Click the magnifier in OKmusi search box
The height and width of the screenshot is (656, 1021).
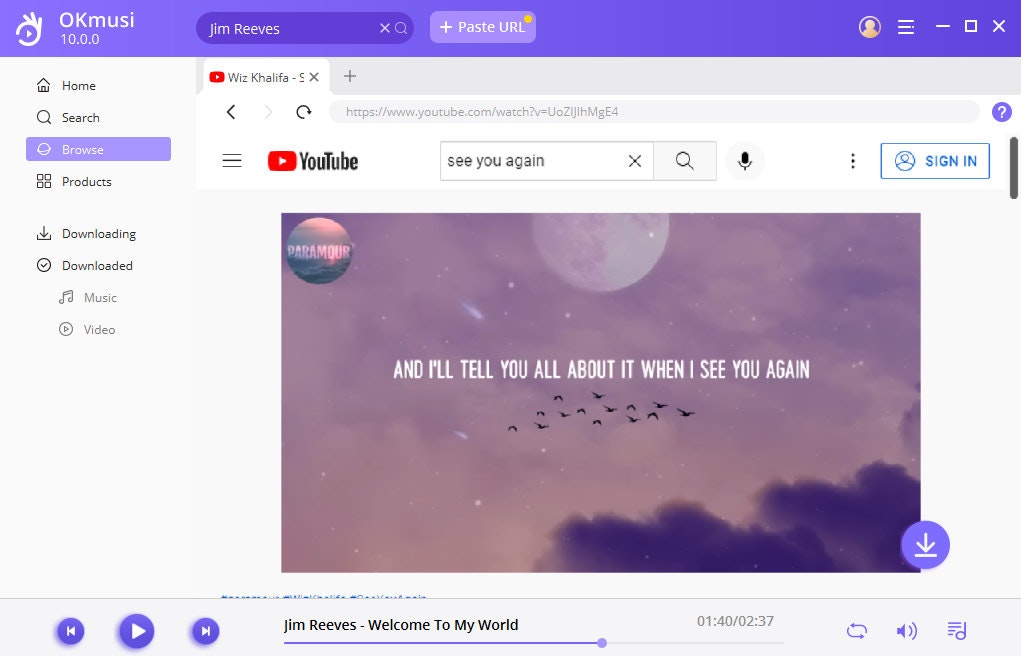[401, 28]
